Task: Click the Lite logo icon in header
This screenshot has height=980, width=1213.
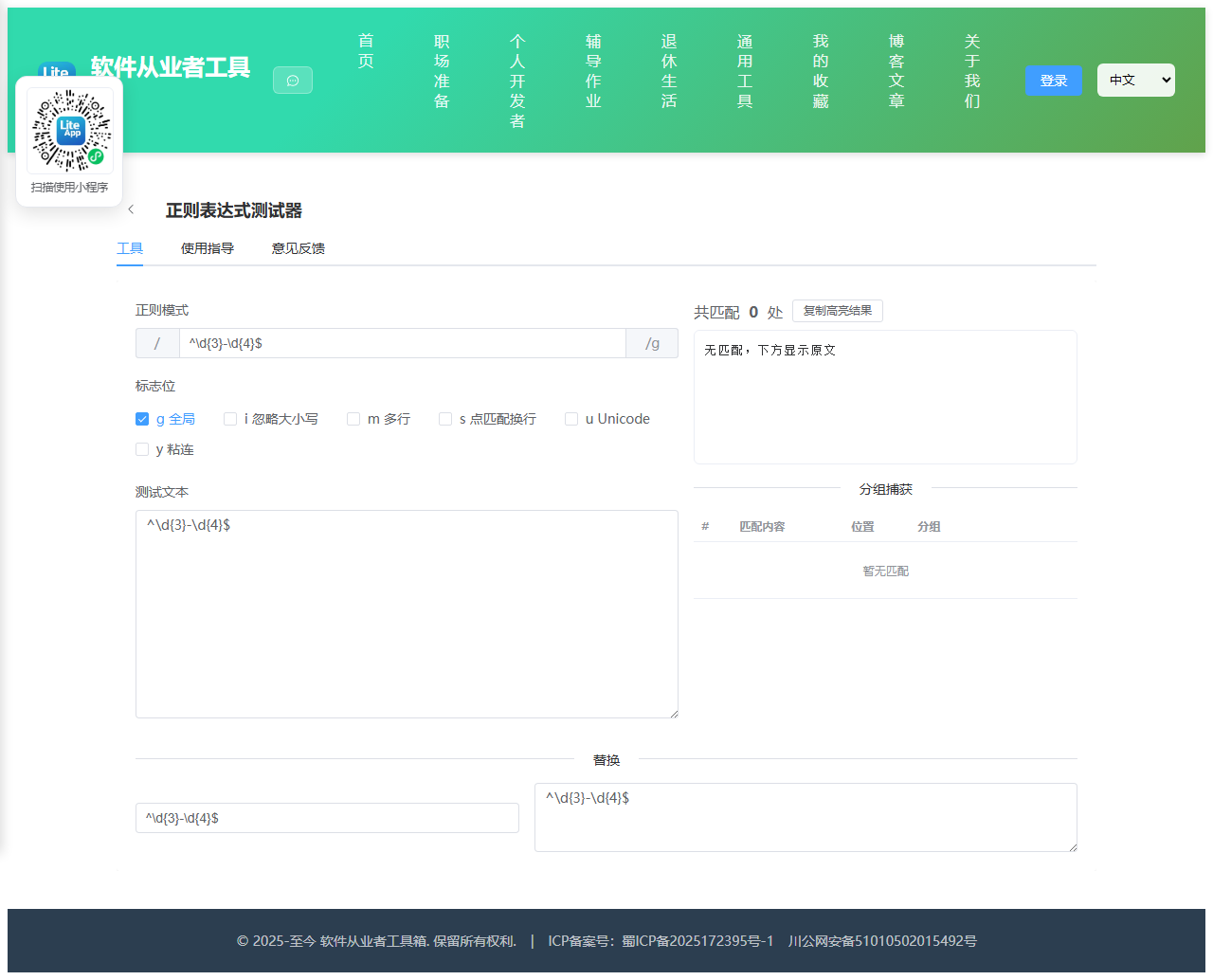Action: (56, 71)
